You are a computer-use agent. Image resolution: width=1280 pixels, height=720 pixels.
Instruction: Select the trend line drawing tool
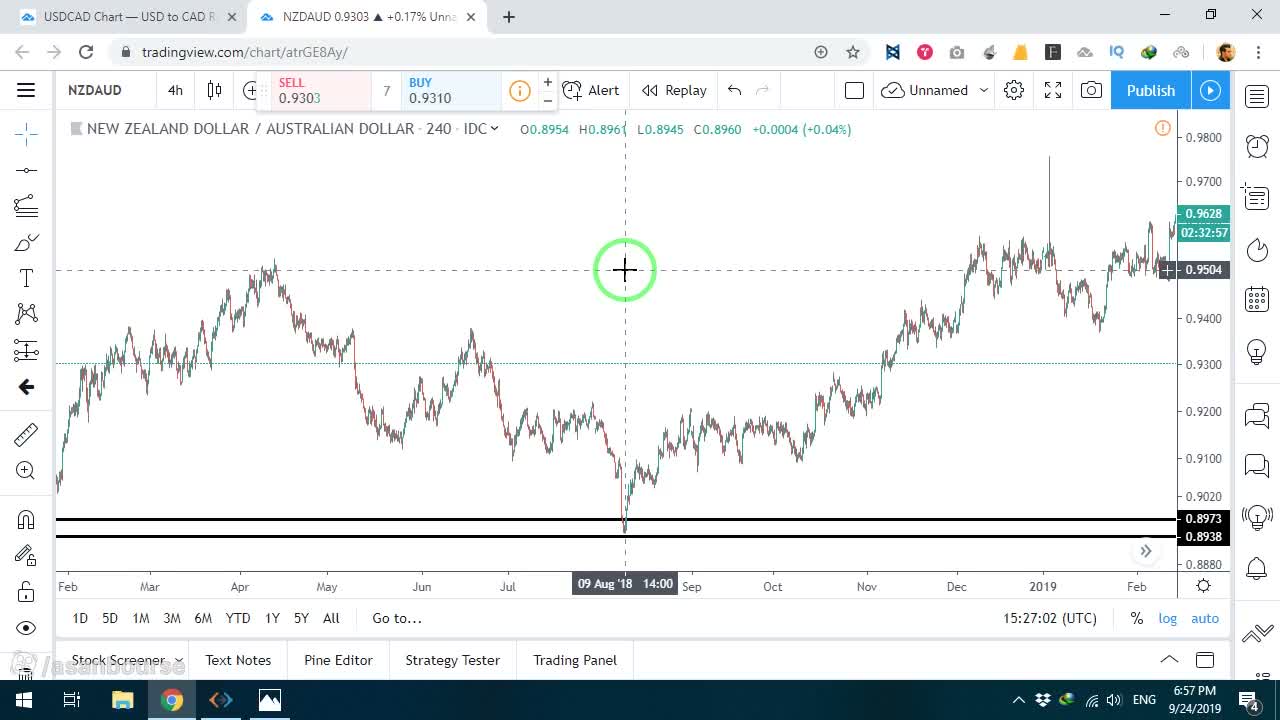(x=26, y=170)
